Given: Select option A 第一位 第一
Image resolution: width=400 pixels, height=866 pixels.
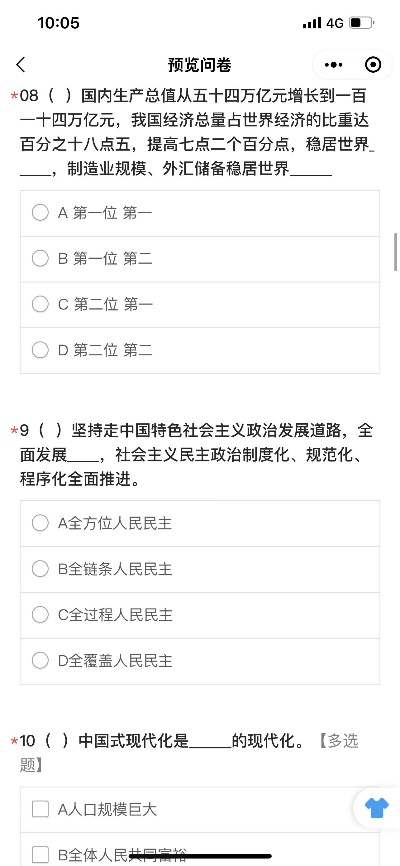Looking at the screenshot, I should (200, 213).
